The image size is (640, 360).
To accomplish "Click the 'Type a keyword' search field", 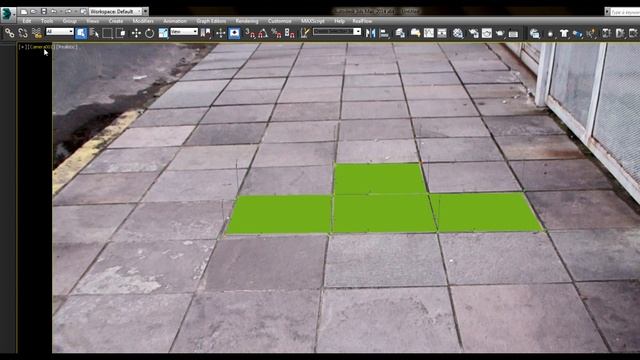I will [x=625, y=12].
